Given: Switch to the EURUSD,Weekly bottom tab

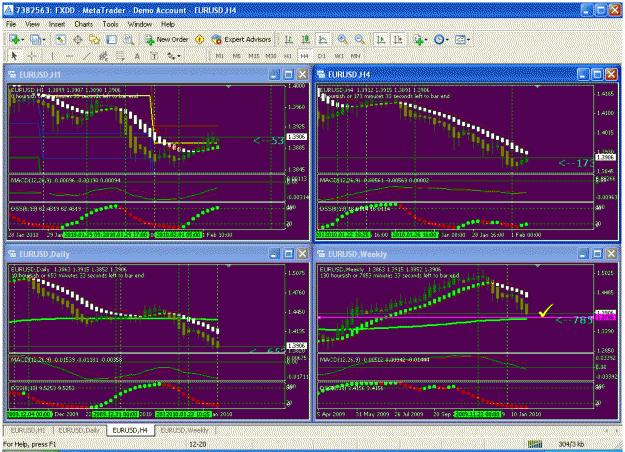Looking at the screenshot, I should [185, 430].
